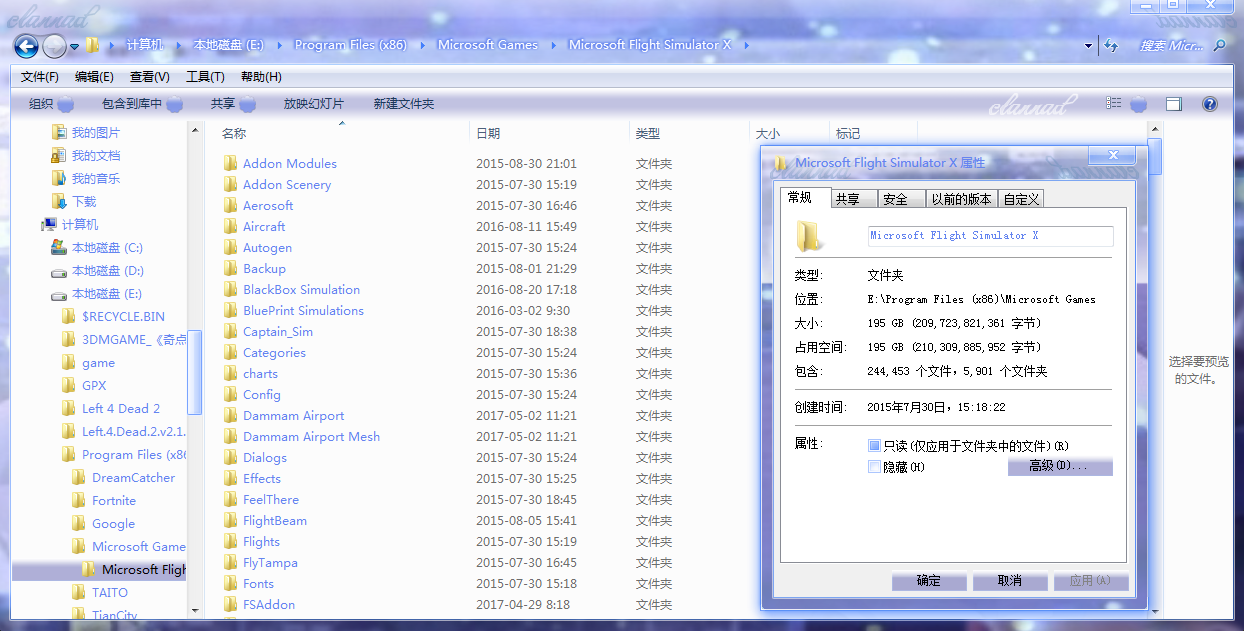This screenshot has height=631, width=1244.
Task: Open the 查看(V) menu
Action: point(150,77)
